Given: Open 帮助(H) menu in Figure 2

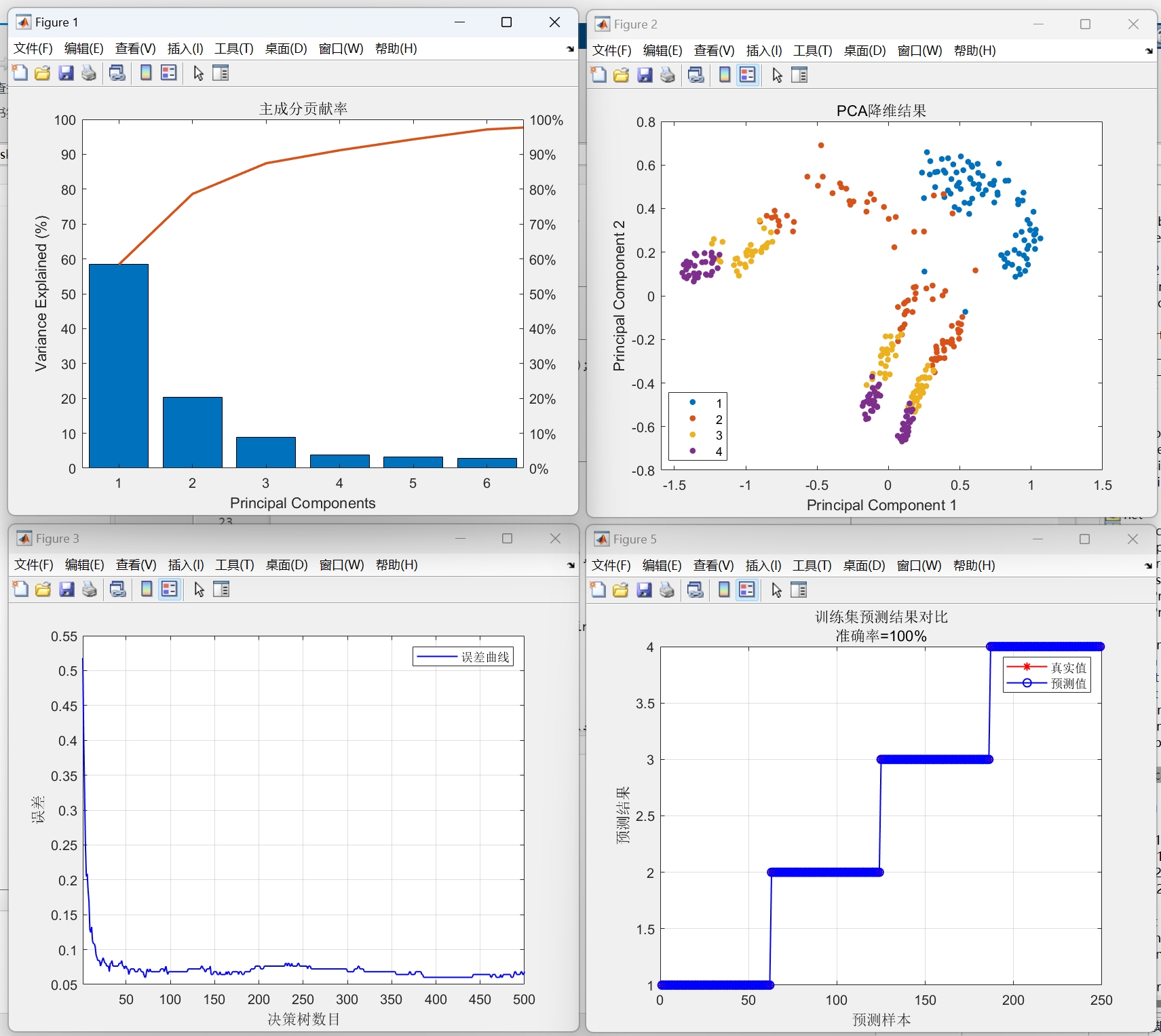Looking at the screenshot, I should [975, 51].
